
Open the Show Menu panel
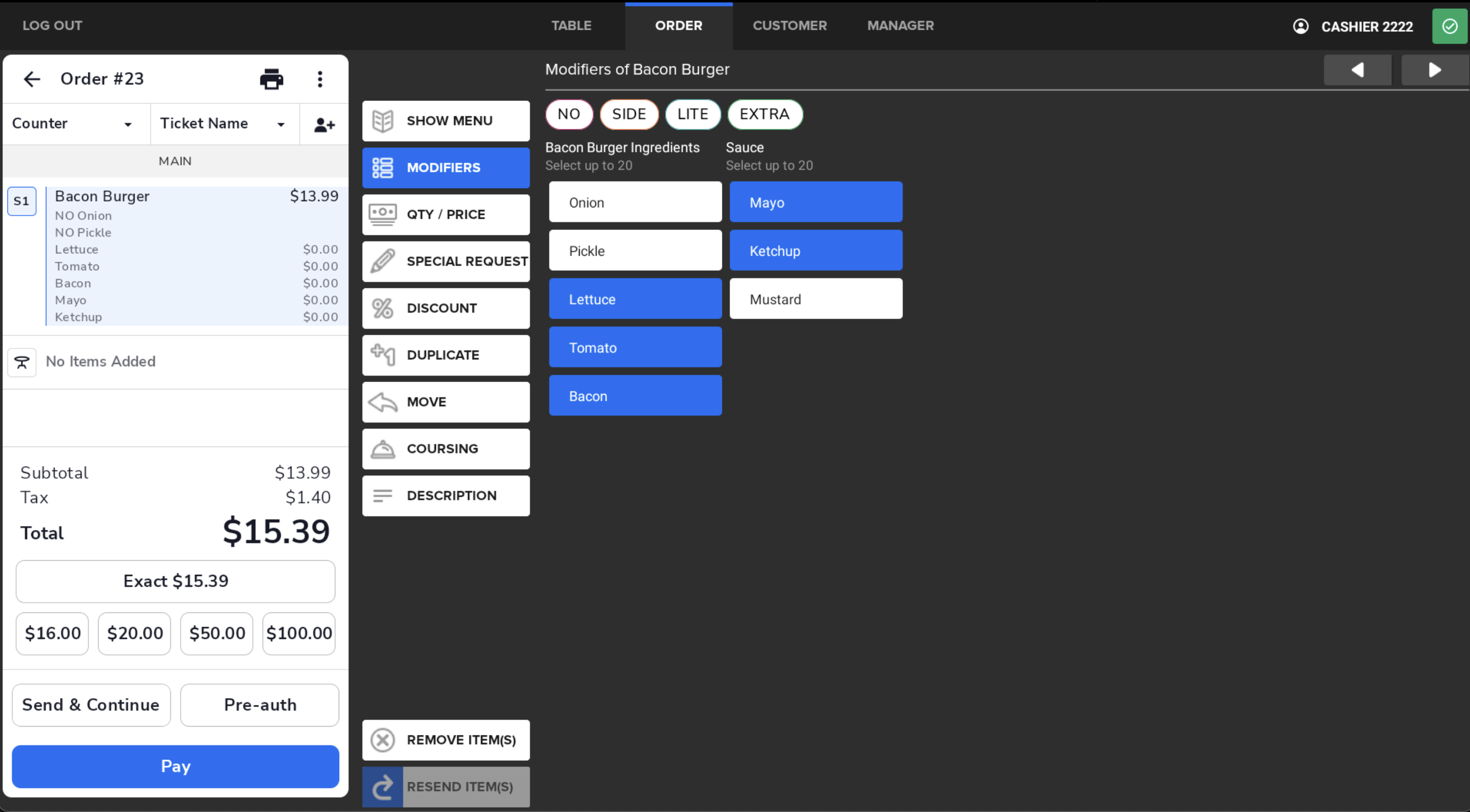[x=446, y=121]
